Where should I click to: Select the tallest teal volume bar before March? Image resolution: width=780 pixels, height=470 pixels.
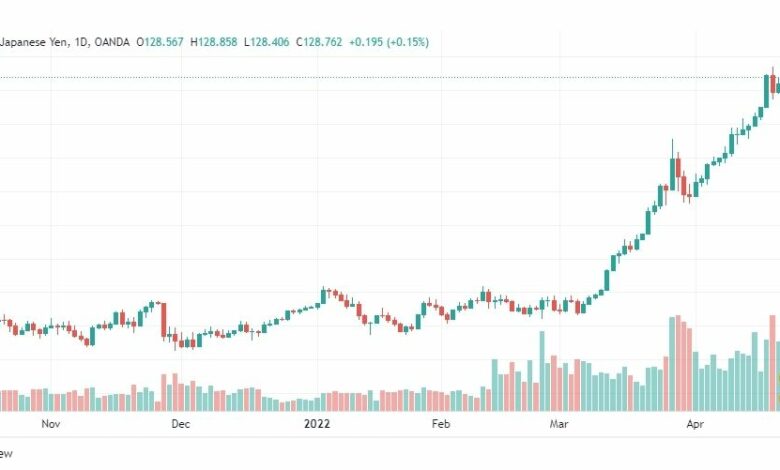[x=542, y=371]
